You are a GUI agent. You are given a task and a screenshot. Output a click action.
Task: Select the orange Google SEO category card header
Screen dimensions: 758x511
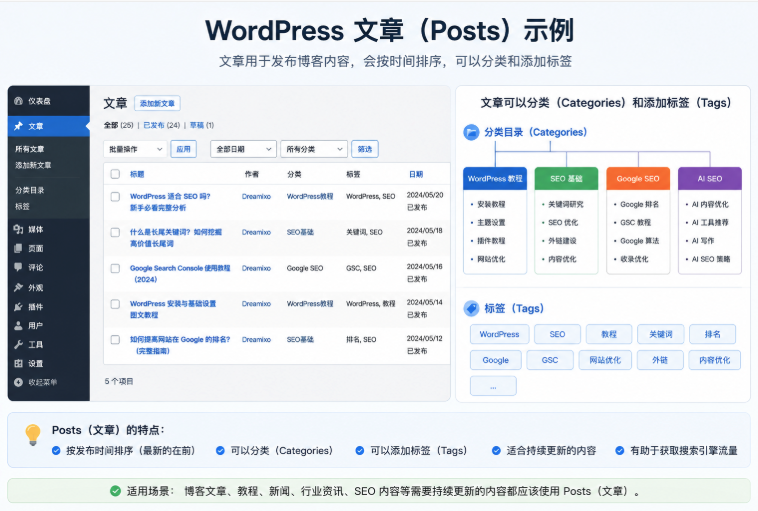pyautogui.click(x=638, y=178)
